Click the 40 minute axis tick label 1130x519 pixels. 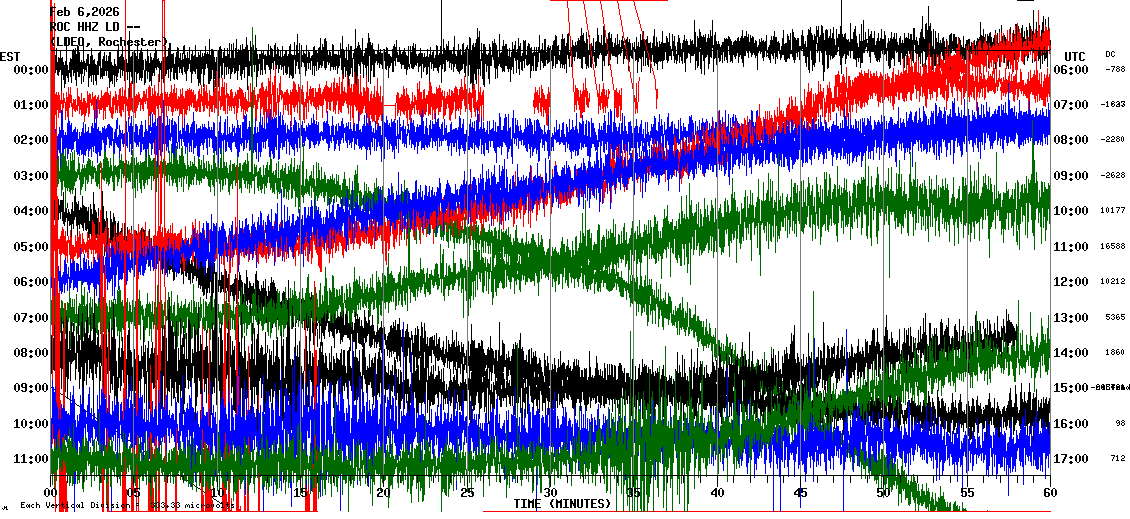click(x=717, y=492)
